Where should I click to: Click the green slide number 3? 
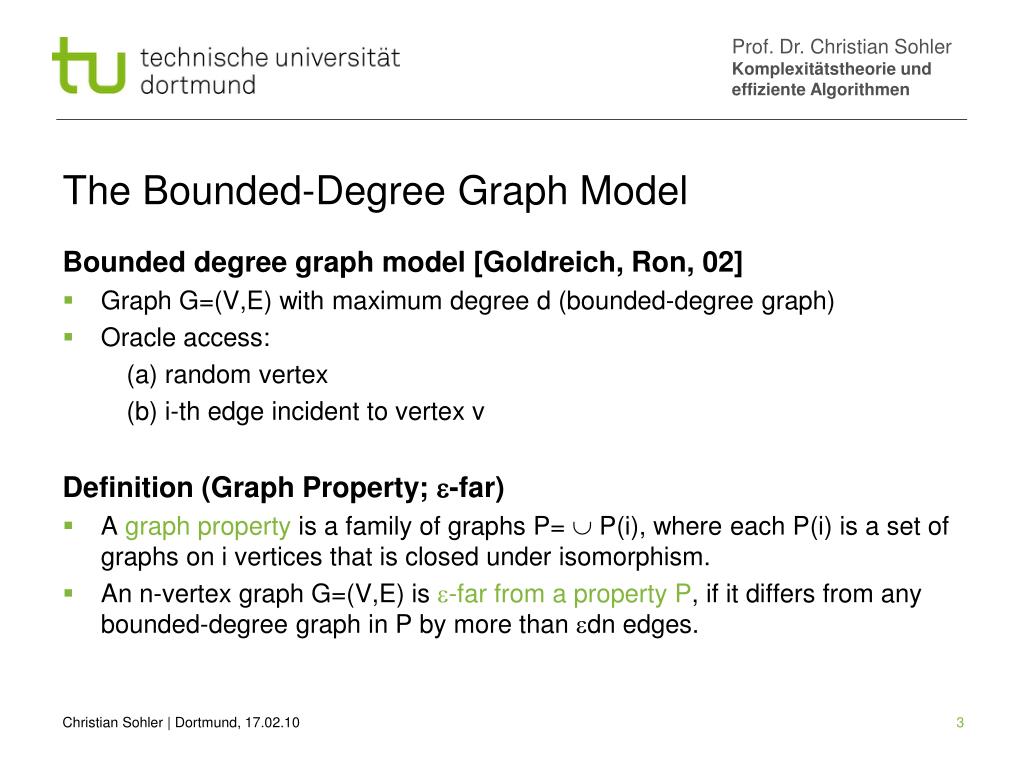[959, 723]
